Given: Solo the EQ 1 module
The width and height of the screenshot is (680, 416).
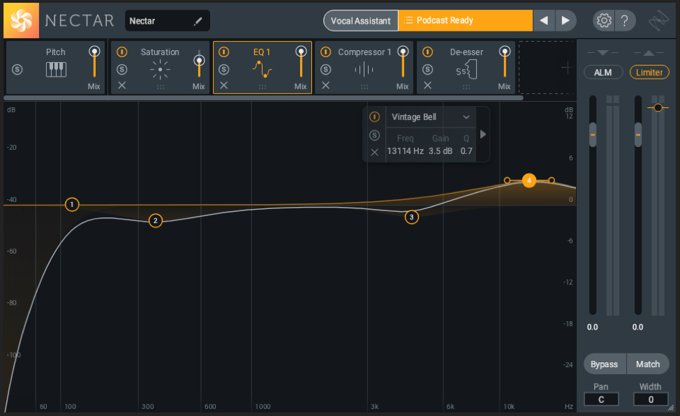Looking at the screenshot, I should coord(224,69).
